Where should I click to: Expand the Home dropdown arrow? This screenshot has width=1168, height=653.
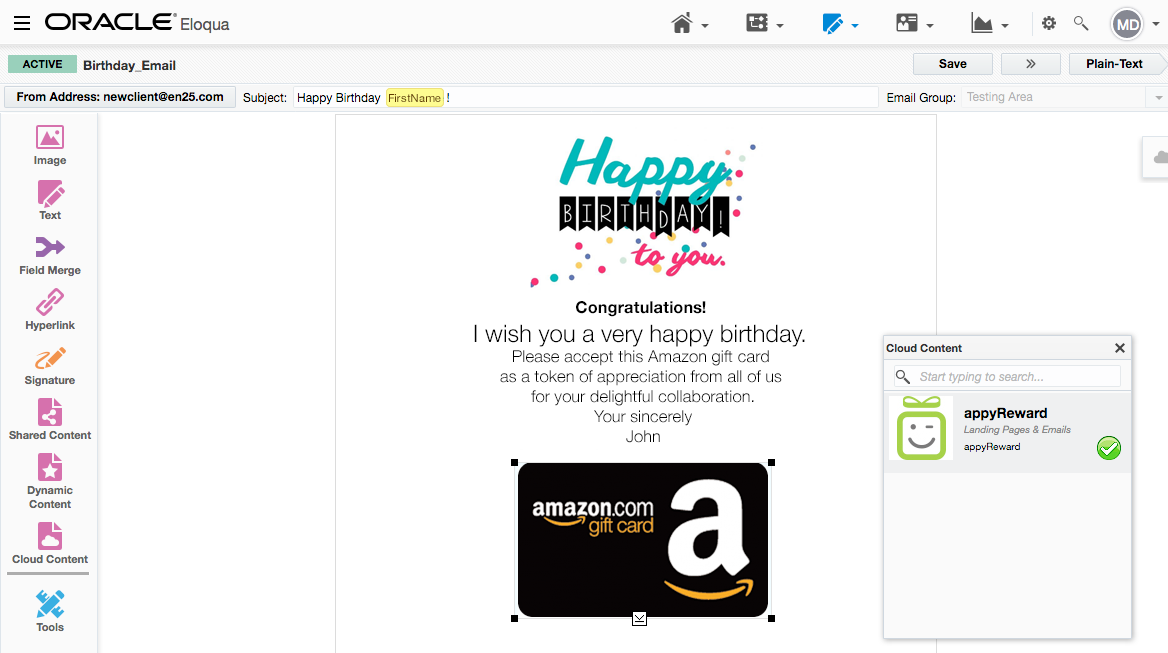(705, 26)
